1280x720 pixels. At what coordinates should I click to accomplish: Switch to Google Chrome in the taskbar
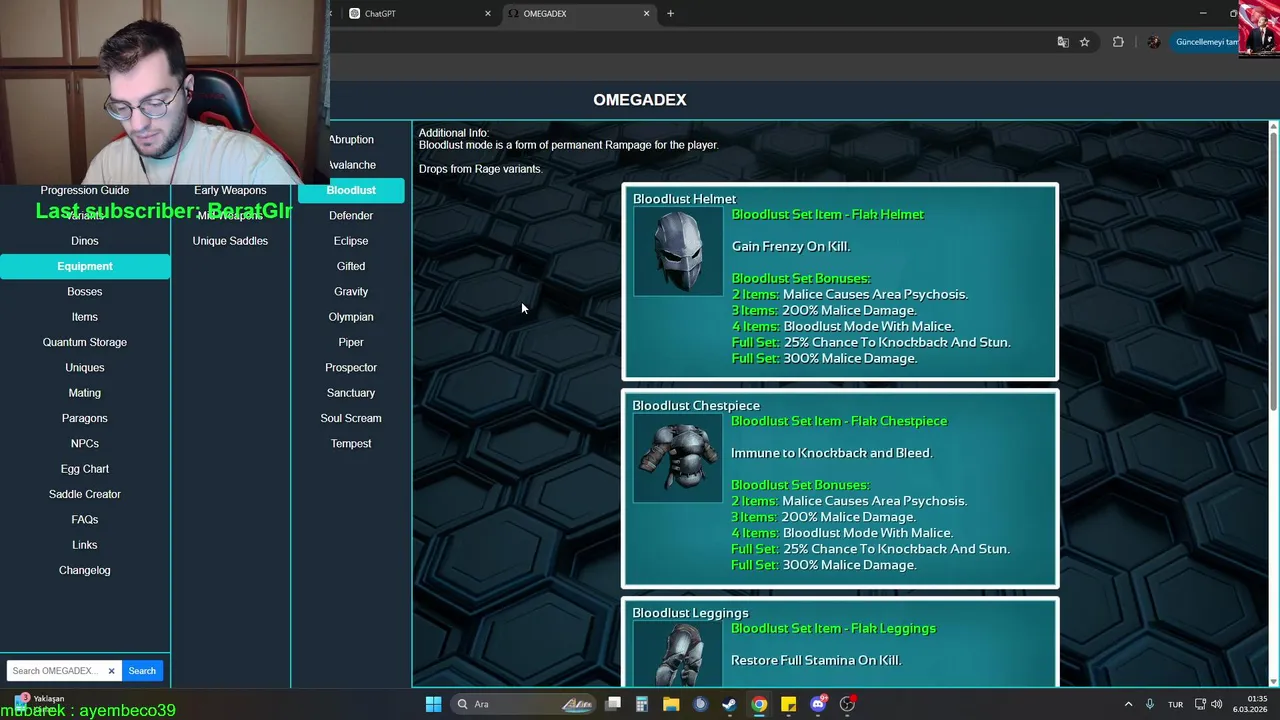pyautogui.click(x=759, y=704)
